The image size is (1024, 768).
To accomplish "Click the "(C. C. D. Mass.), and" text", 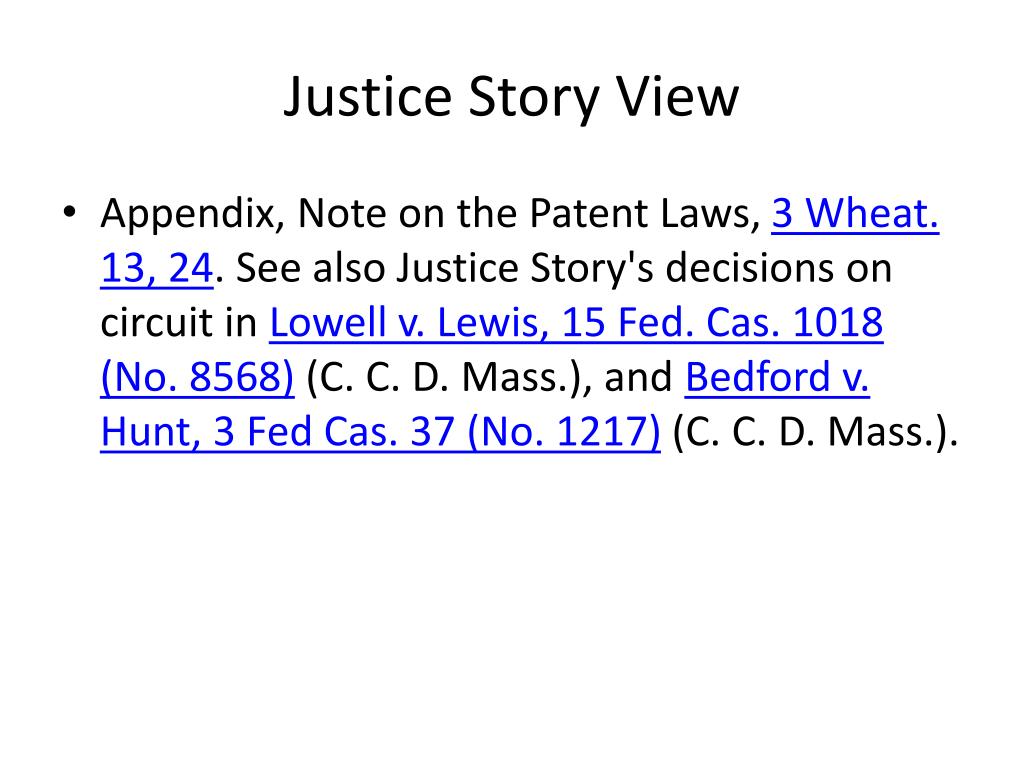I will tap(489, 377).
